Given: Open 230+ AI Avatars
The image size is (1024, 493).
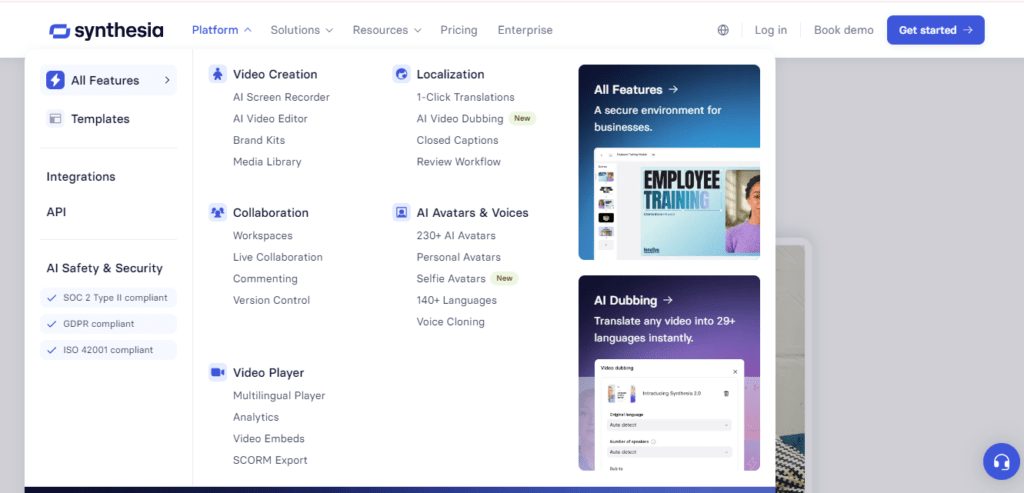Looking at the screenshot, I should tap(456, 236).
